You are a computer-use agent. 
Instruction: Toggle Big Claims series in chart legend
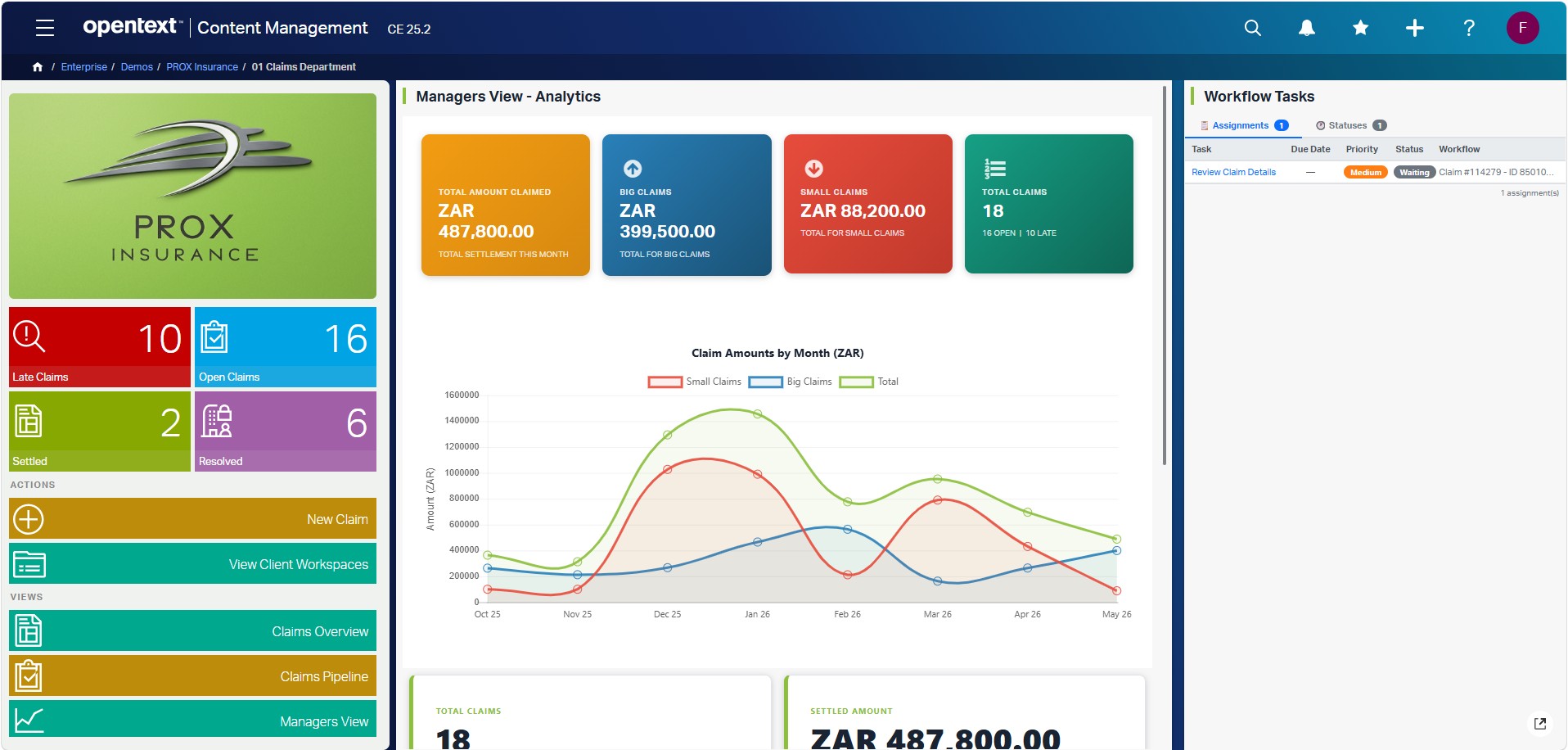point(791,382)
